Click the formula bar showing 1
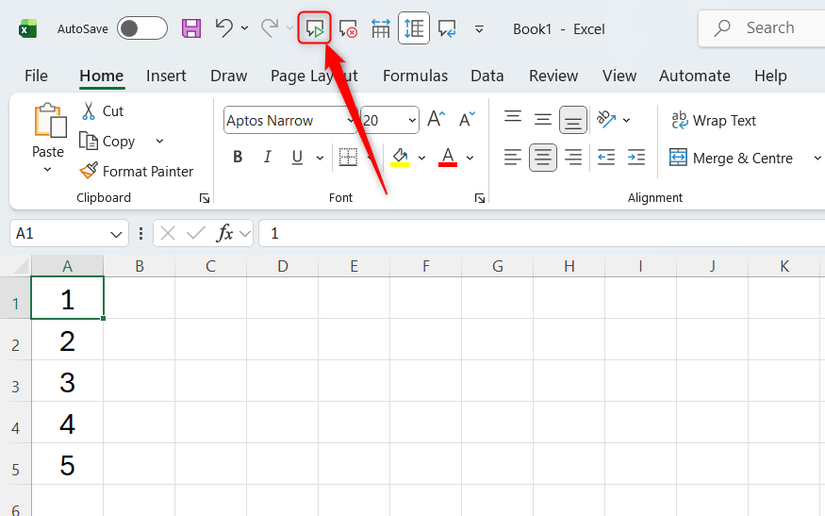Image resolution: width=825 pixels, height=516 pixels. [x=542, y=233]
